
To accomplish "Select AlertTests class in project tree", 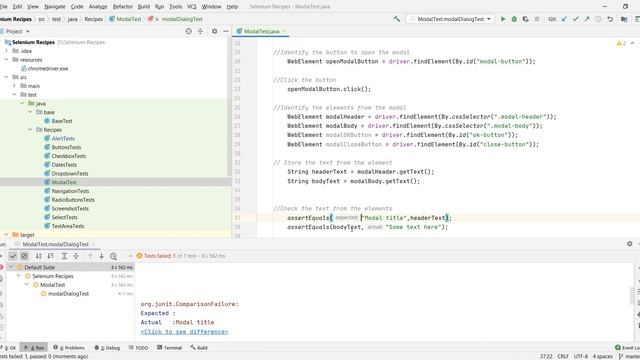I will tap(63, 138).
